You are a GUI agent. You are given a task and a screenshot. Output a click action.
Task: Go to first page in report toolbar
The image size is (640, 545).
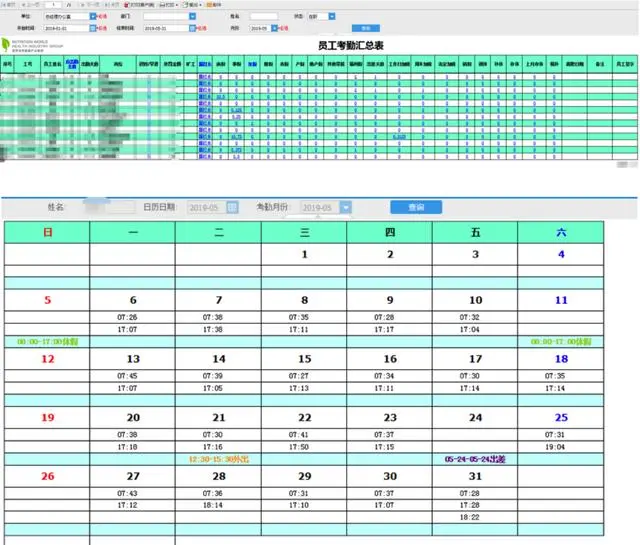pos(9,4)
